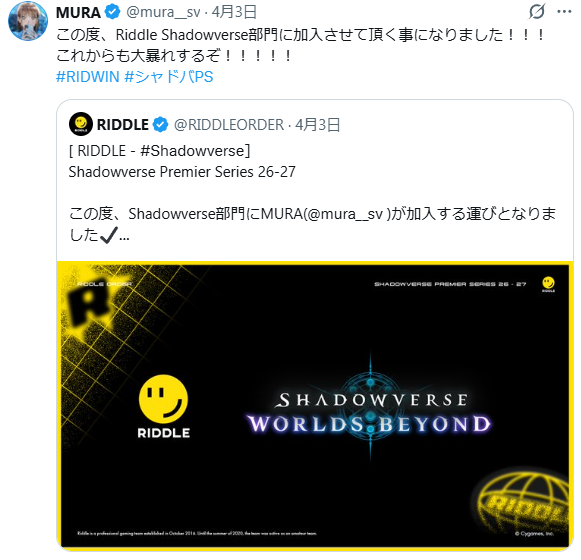Click the RIDDLE display name
Viewport: 581px width, 560px height.
pos(123,125)
